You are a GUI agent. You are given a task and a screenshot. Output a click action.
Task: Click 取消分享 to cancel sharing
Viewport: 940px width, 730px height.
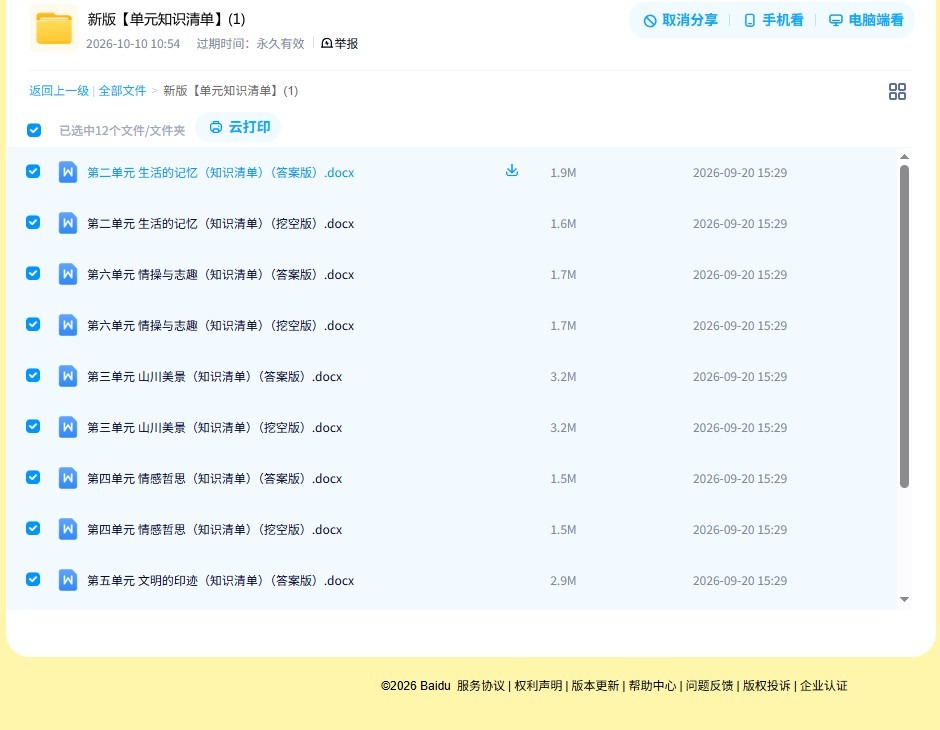[x=680, y=20]
